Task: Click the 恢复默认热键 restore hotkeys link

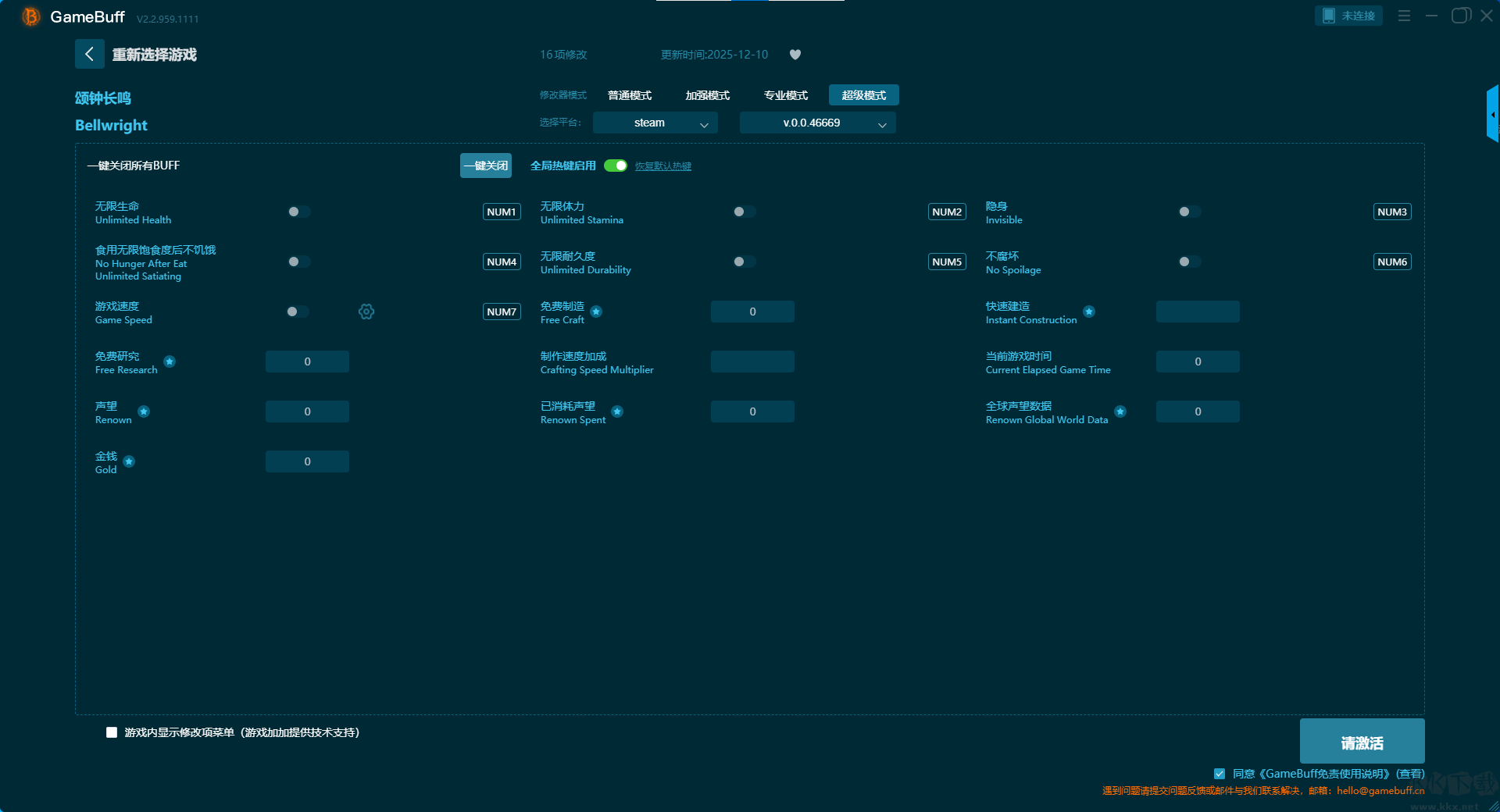Action: click(x=662, y=166)
